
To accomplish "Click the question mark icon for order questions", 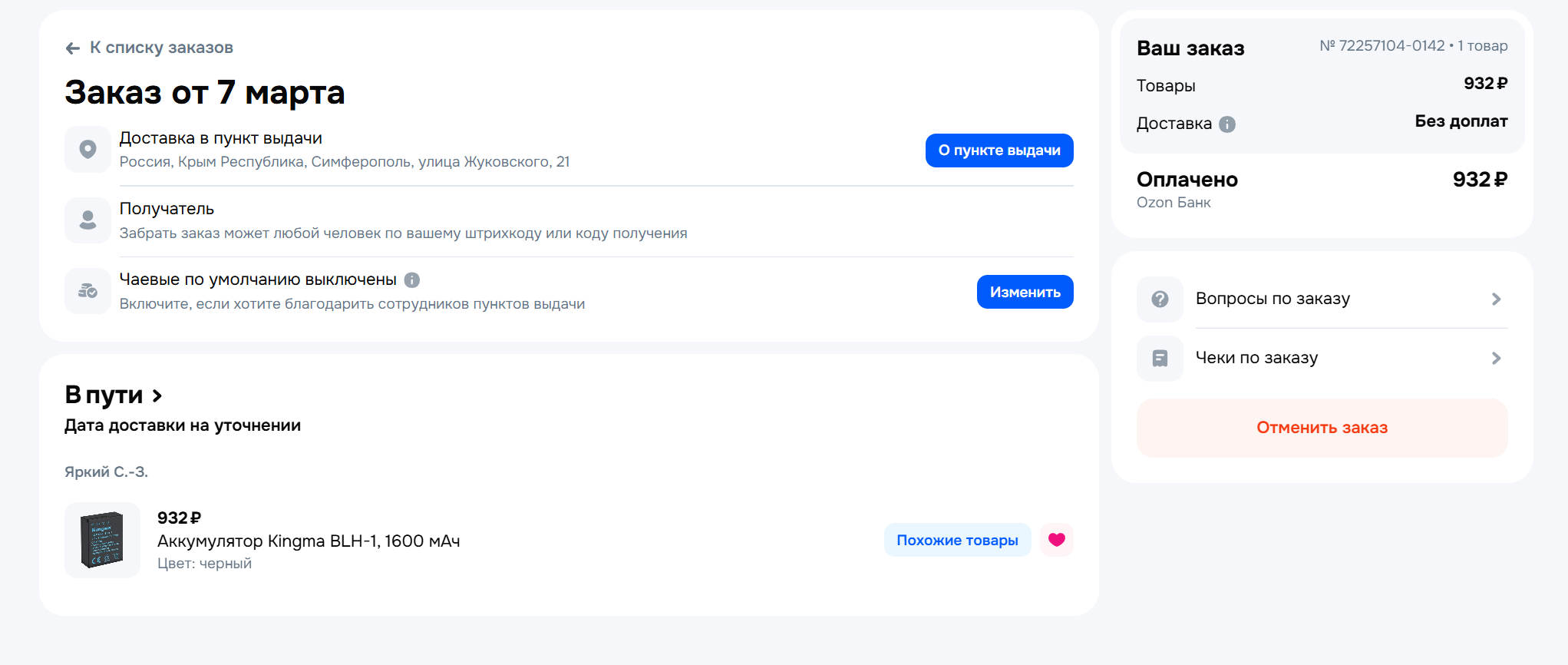I will (x=1160, y=299).
